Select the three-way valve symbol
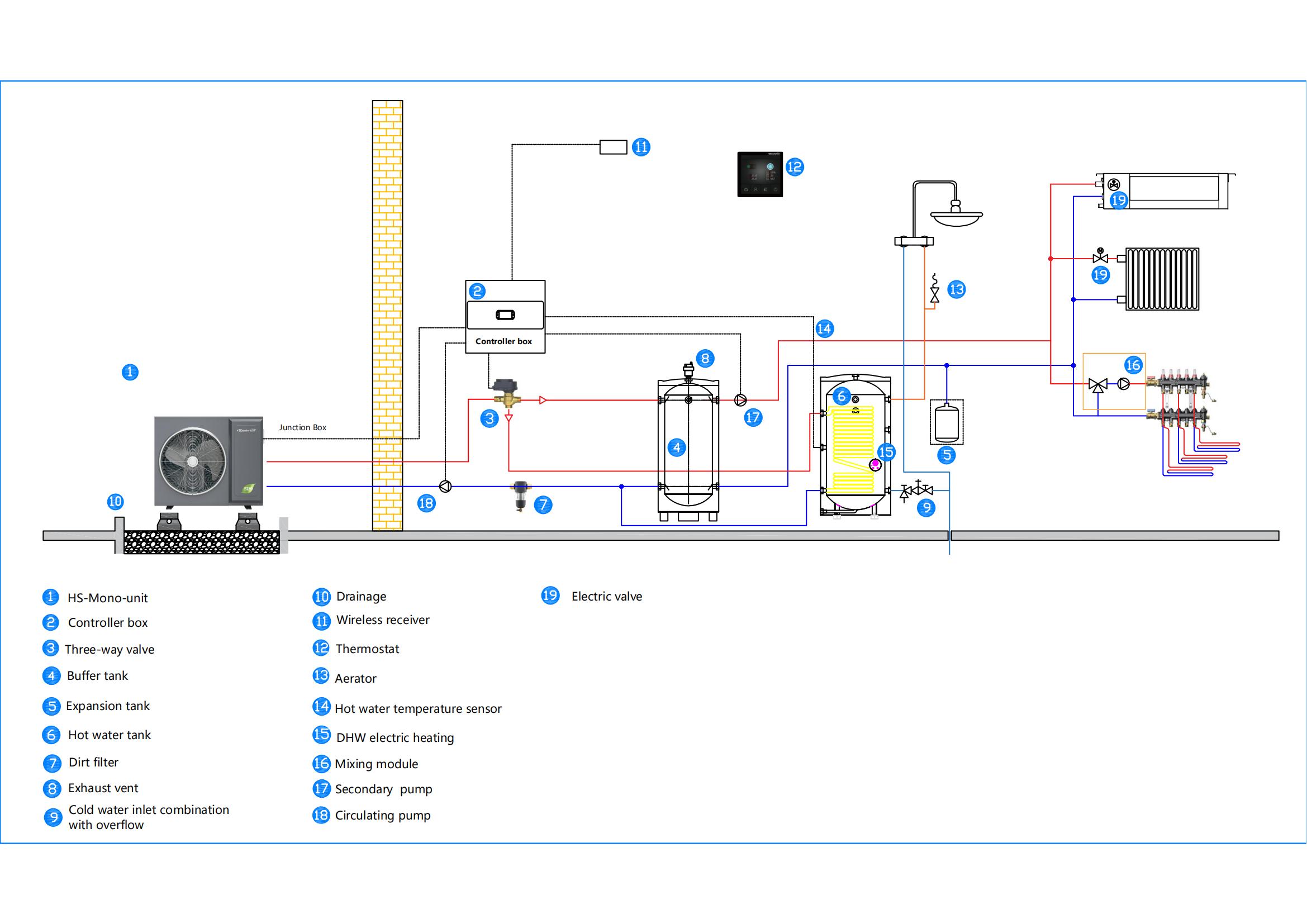 coord(508,393)
